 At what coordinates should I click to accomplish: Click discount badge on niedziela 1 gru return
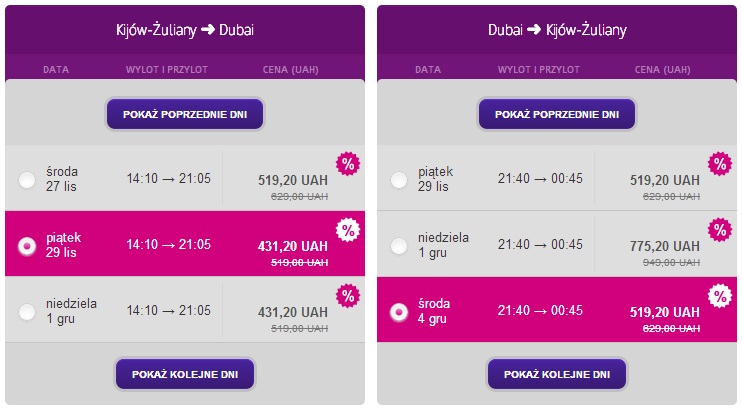click(720, 230)
